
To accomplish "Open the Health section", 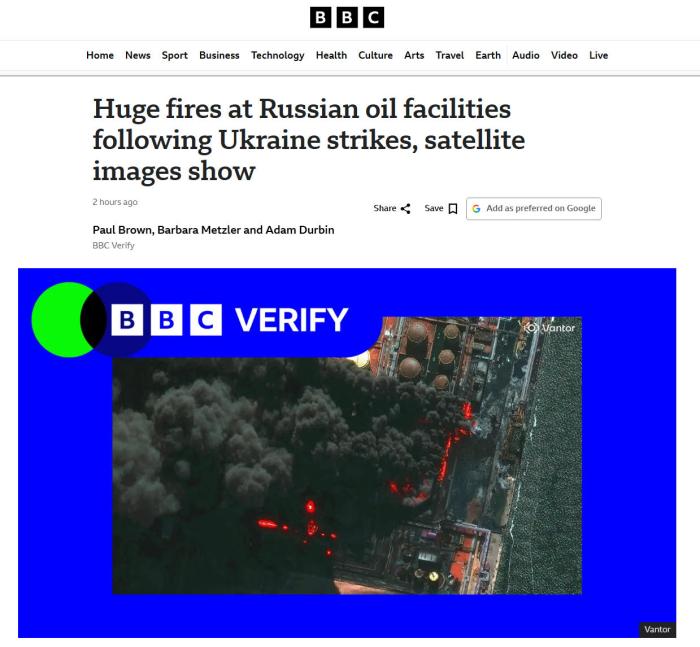I will (331, 55).
